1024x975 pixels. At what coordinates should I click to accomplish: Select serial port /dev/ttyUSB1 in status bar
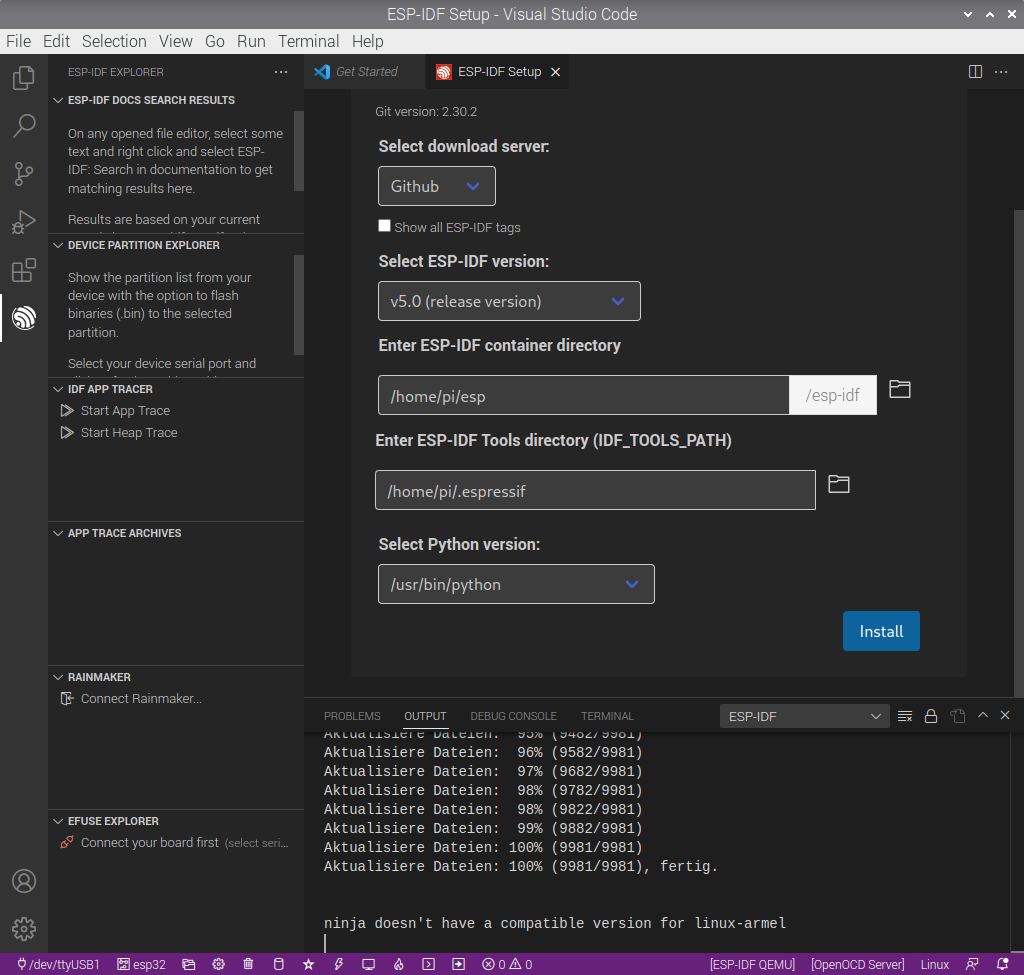click(57, 963)
